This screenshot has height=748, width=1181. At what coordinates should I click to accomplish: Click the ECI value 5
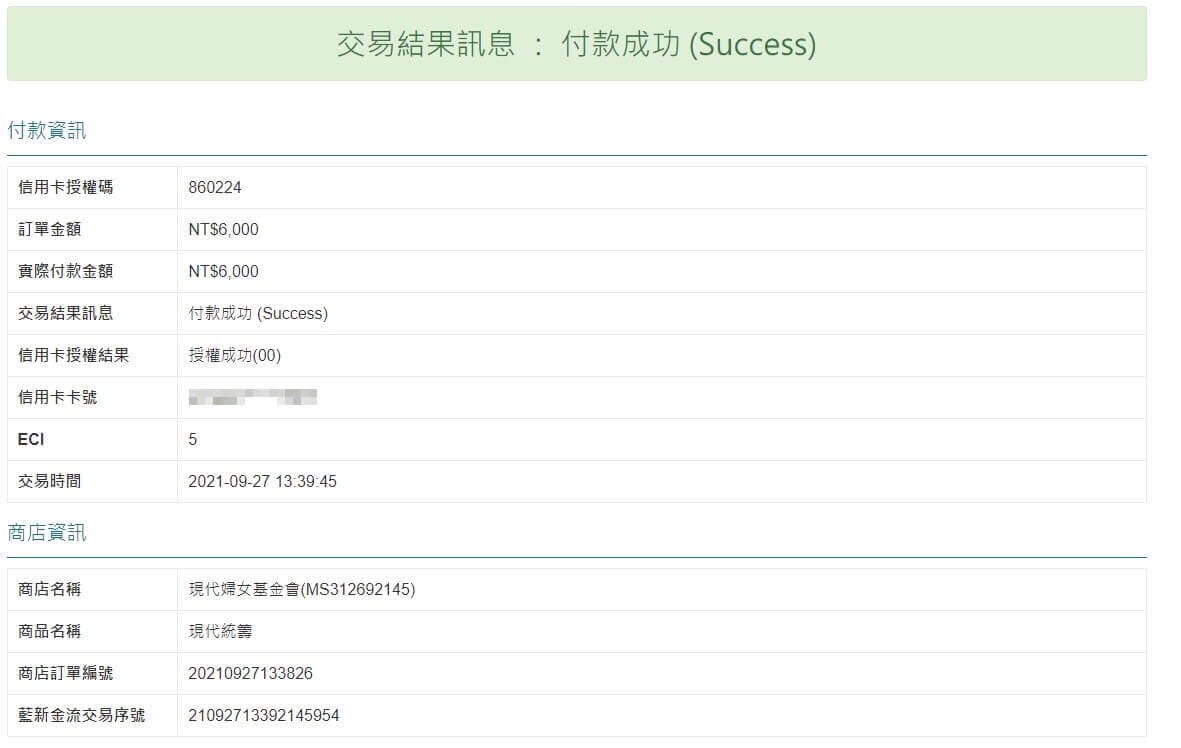pyautogui.click(x=193, y=439)
